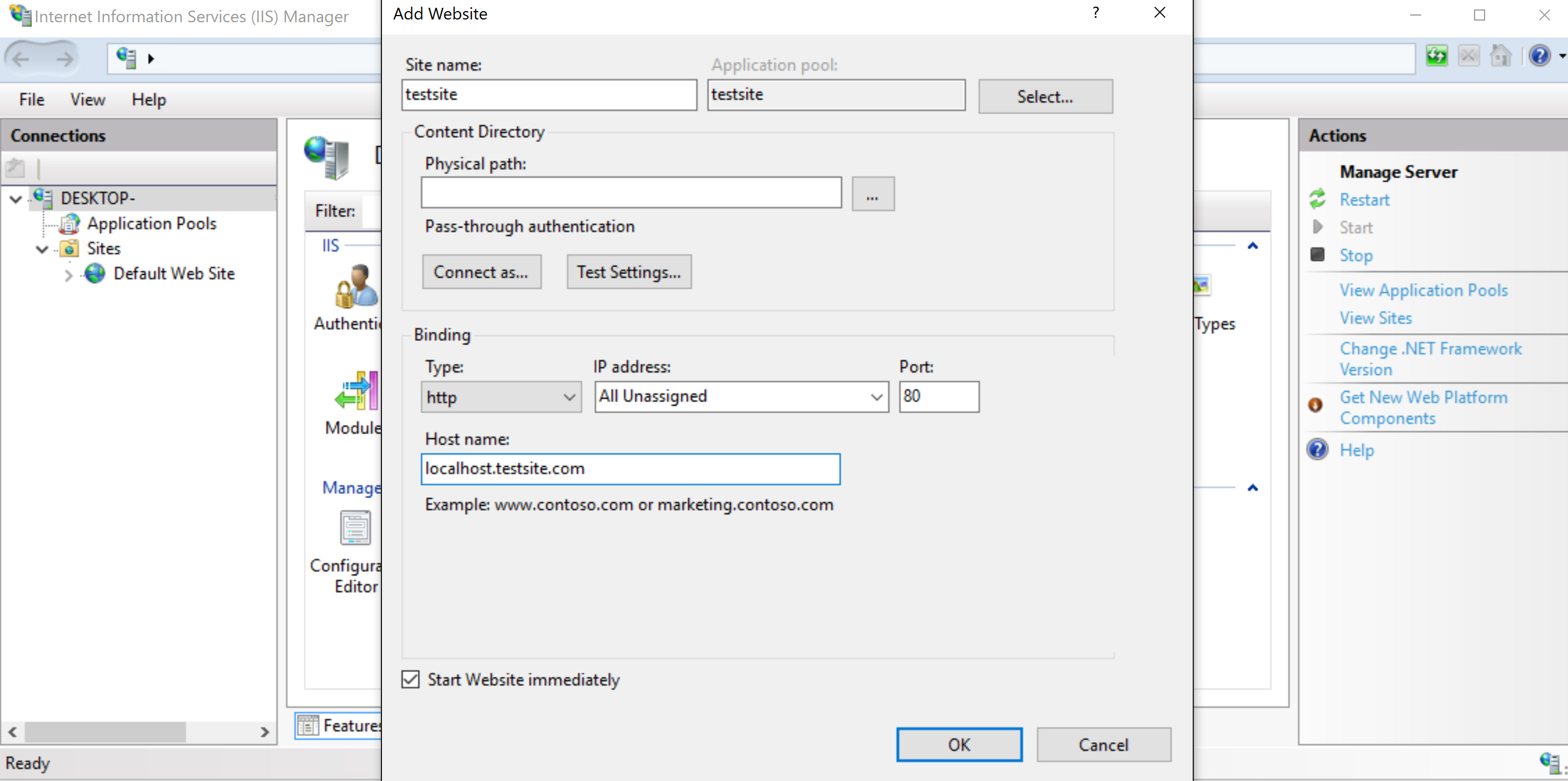Uncheck Start Website immediately checkbox
Screen dimensions: 1568x781
point(411,679)
